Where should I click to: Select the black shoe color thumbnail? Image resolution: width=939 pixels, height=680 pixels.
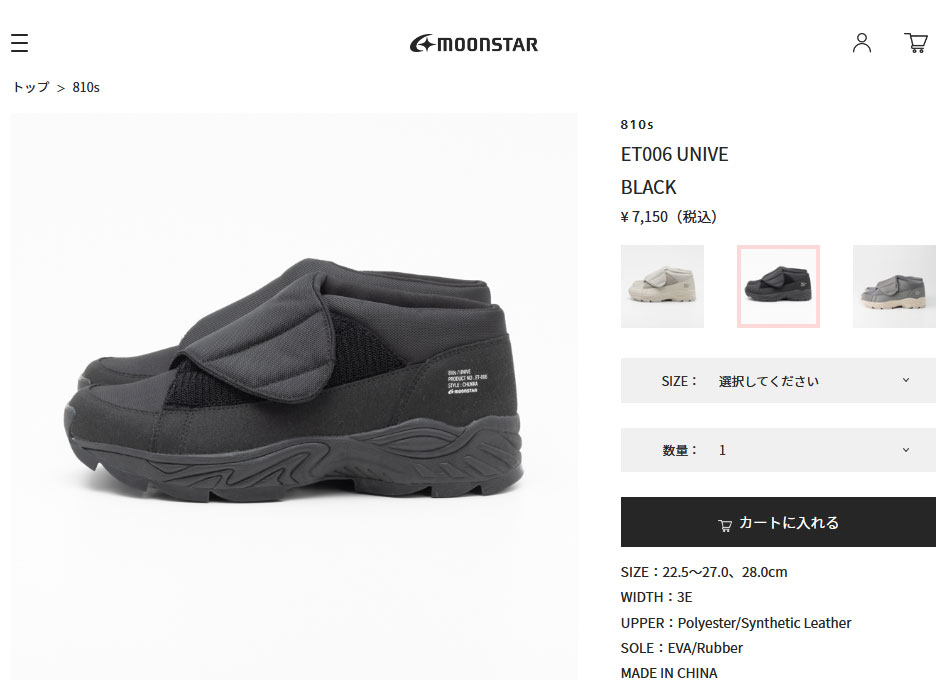[x=778, y=286]
